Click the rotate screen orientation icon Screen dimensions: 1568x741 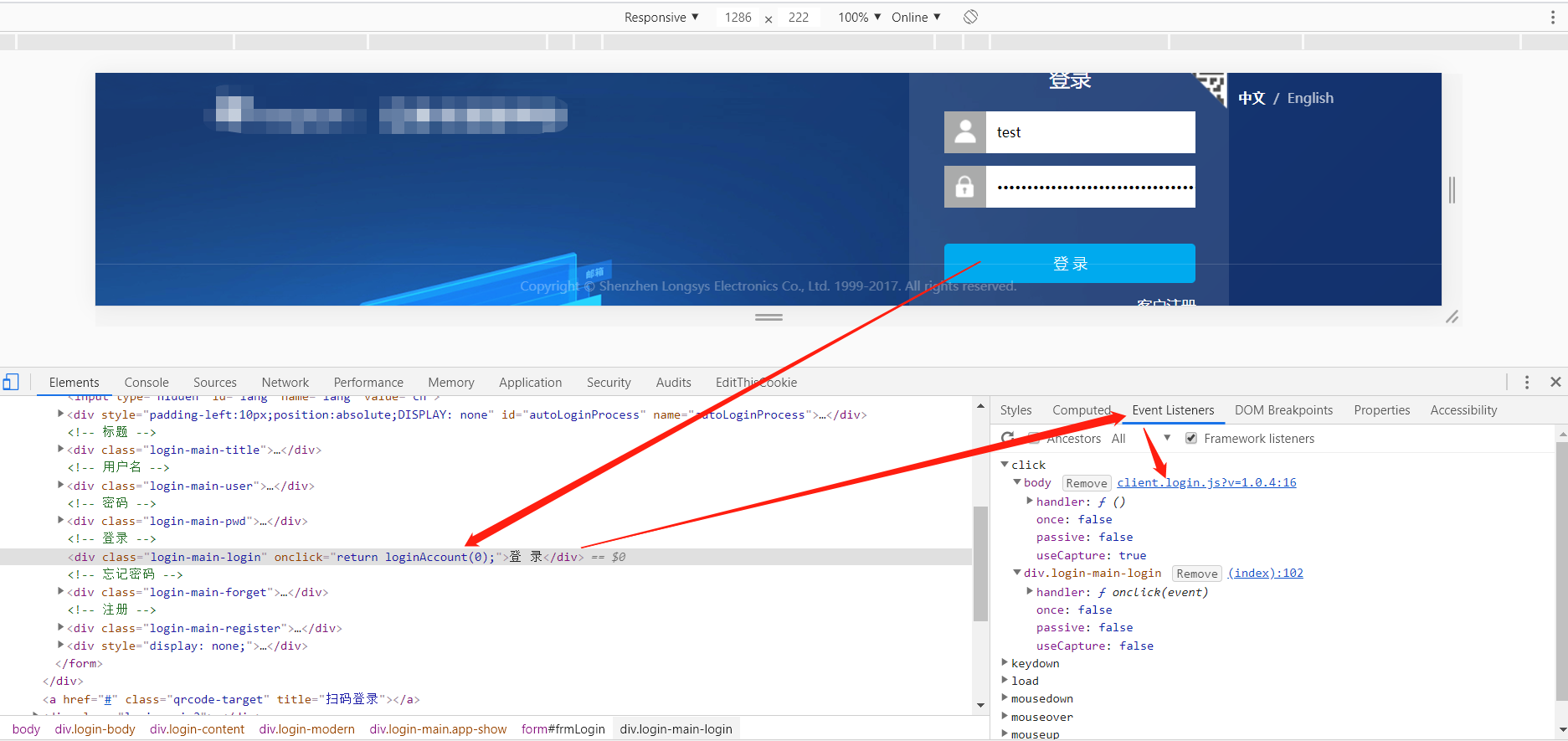970,17
